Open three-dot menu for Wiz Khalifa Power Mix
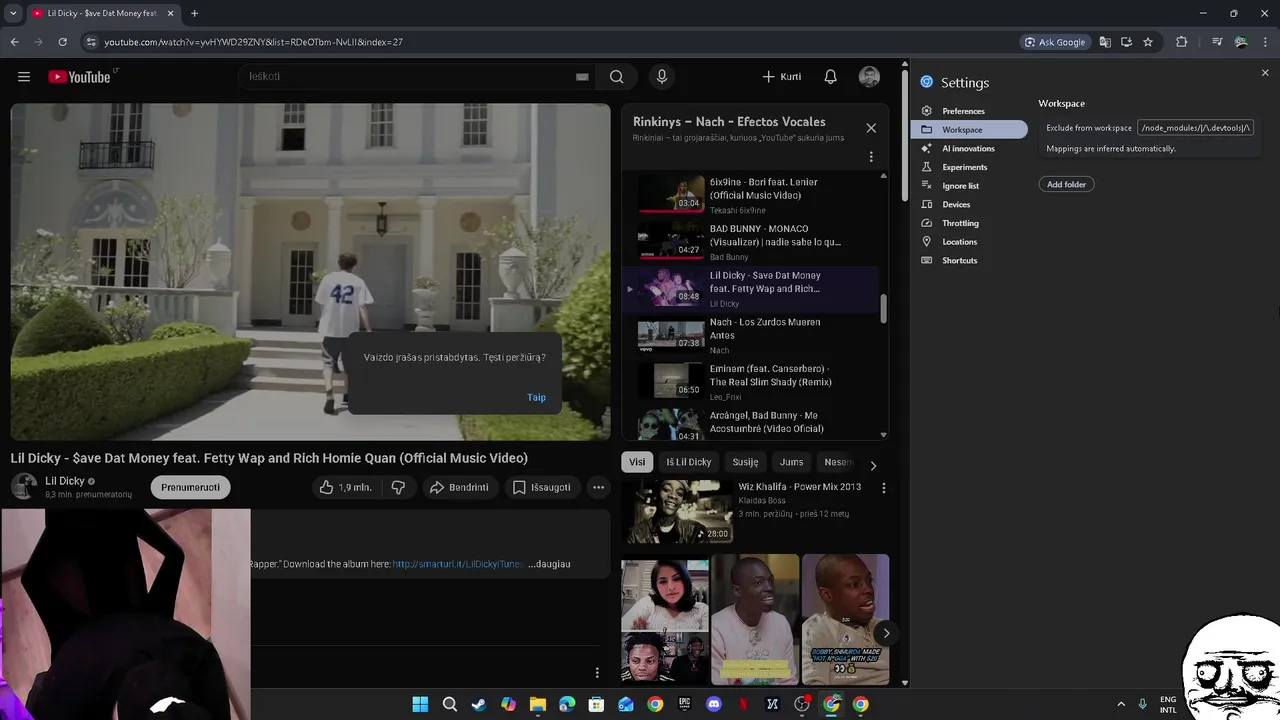Image resolution: width=1280 pixels, height=720 pixels. pos(883,488)
